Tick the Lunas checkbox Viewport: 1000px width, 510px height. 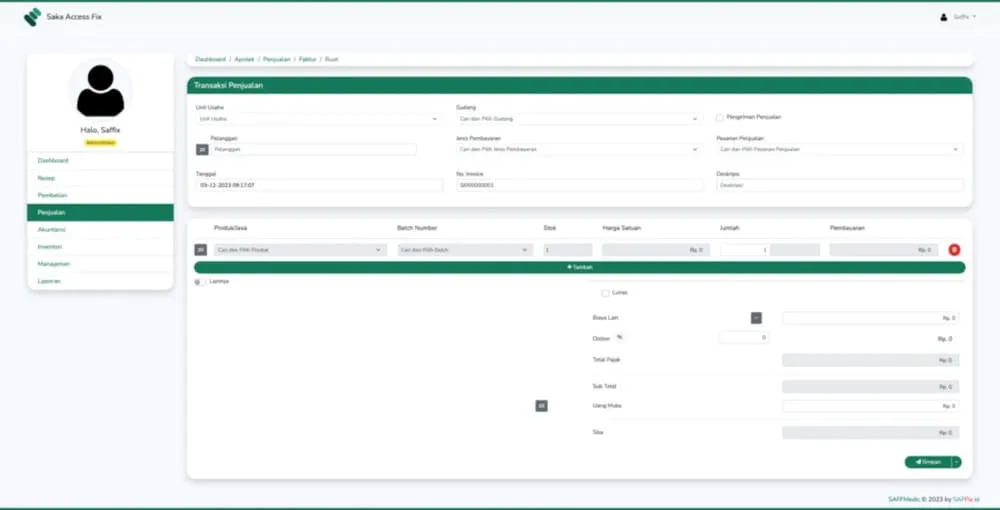[x=605, y=293]
